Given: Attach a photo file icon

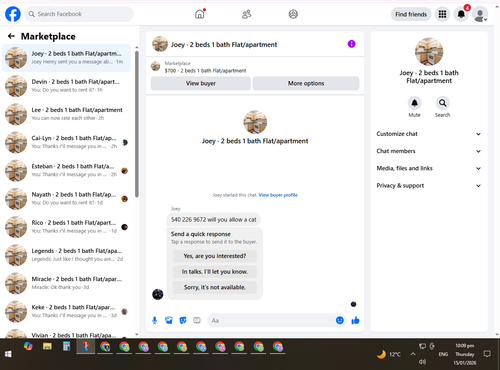Looking at the screenshot, I should coord(169,320).
